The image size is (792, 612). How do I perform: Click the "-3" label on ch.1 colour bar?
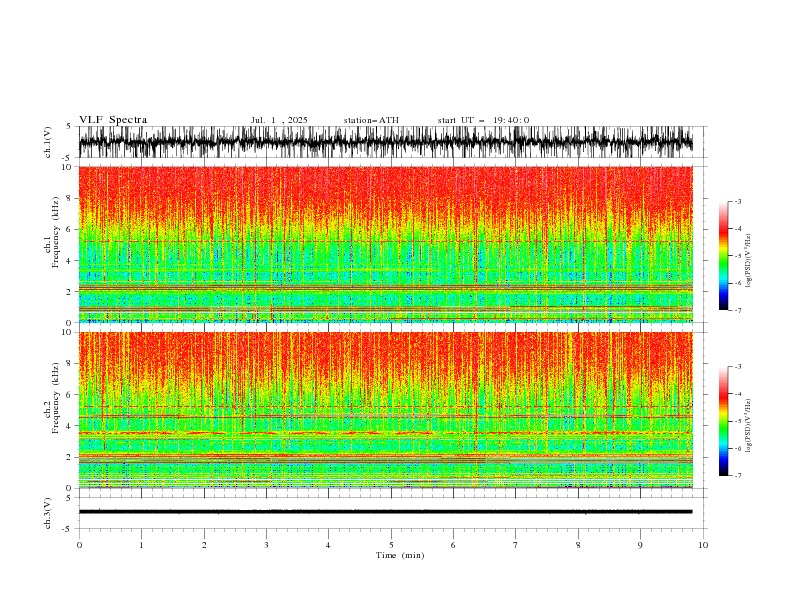point(737,201)
